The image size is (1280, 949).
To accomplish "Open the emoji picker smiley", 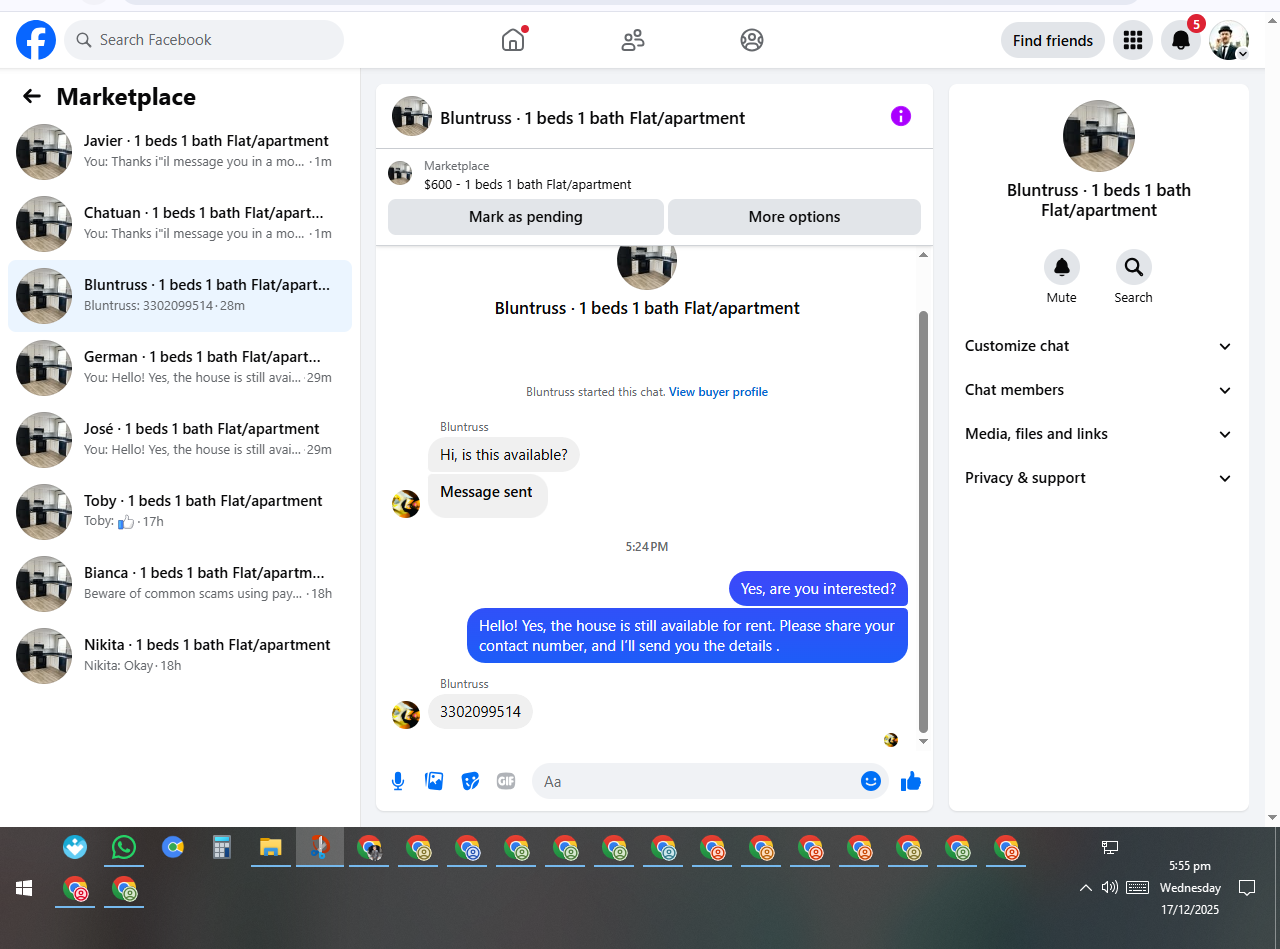I will pyautogui.click(x=871, y=781).
